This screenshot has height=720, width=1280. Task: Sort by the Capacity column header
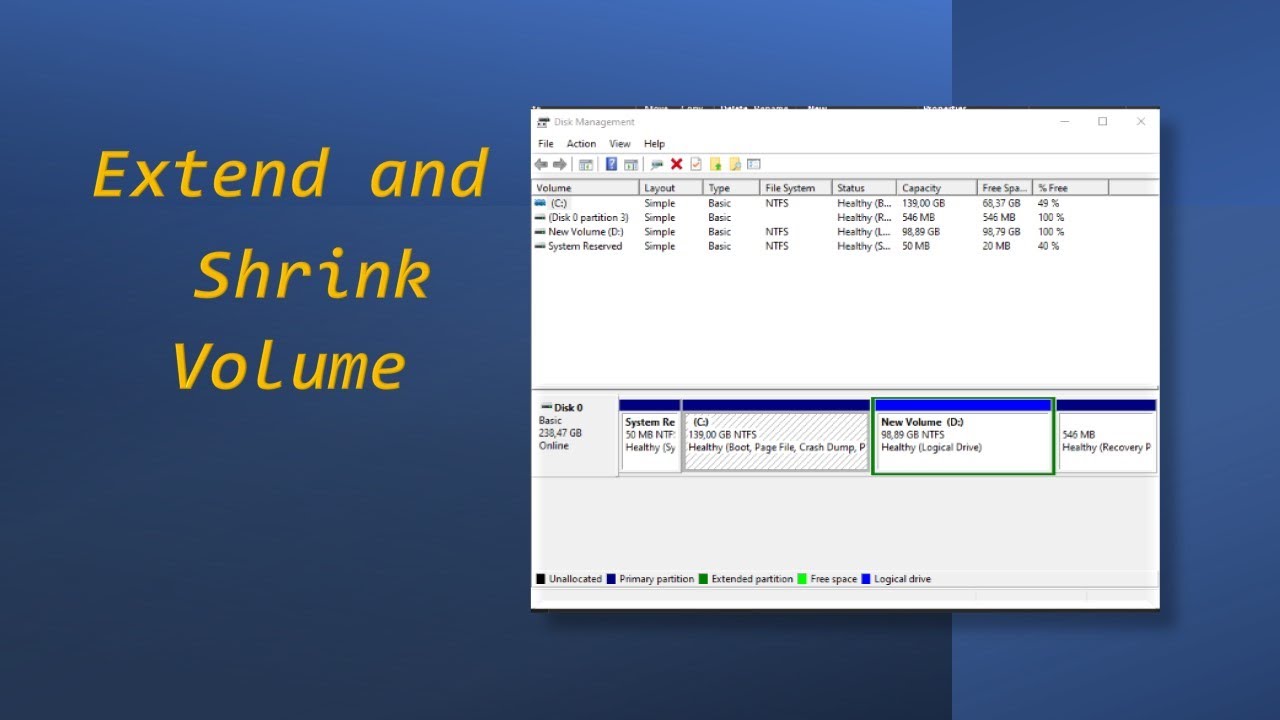click(x=937, y=188)
